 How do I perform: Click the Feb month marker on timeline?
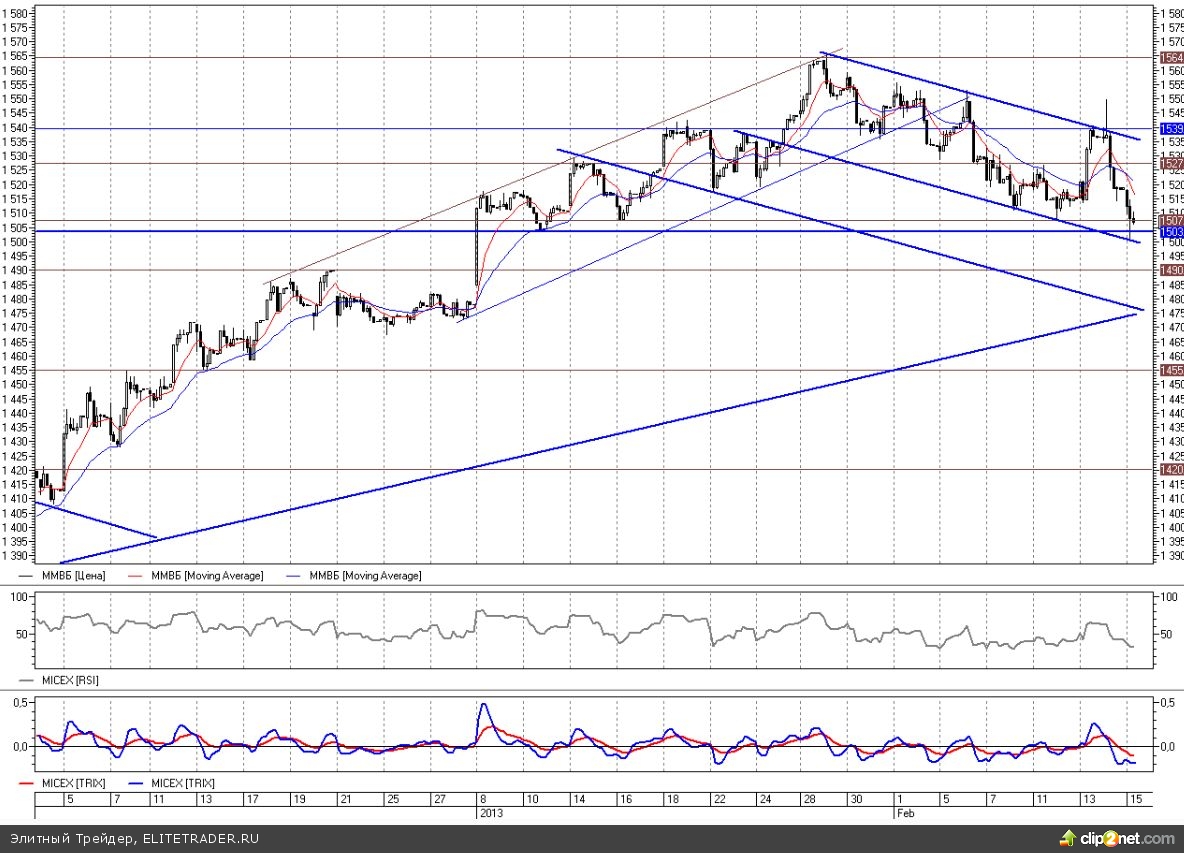tap(902, 813)
